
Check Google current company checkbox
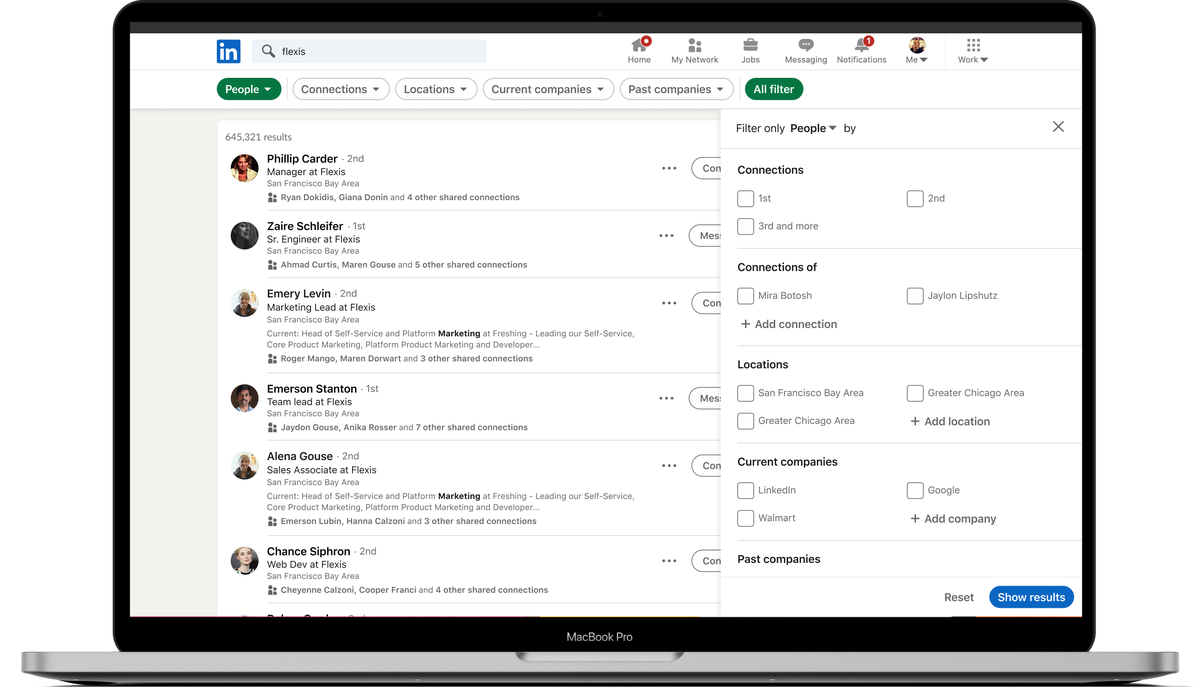click(x=915, y=490)
